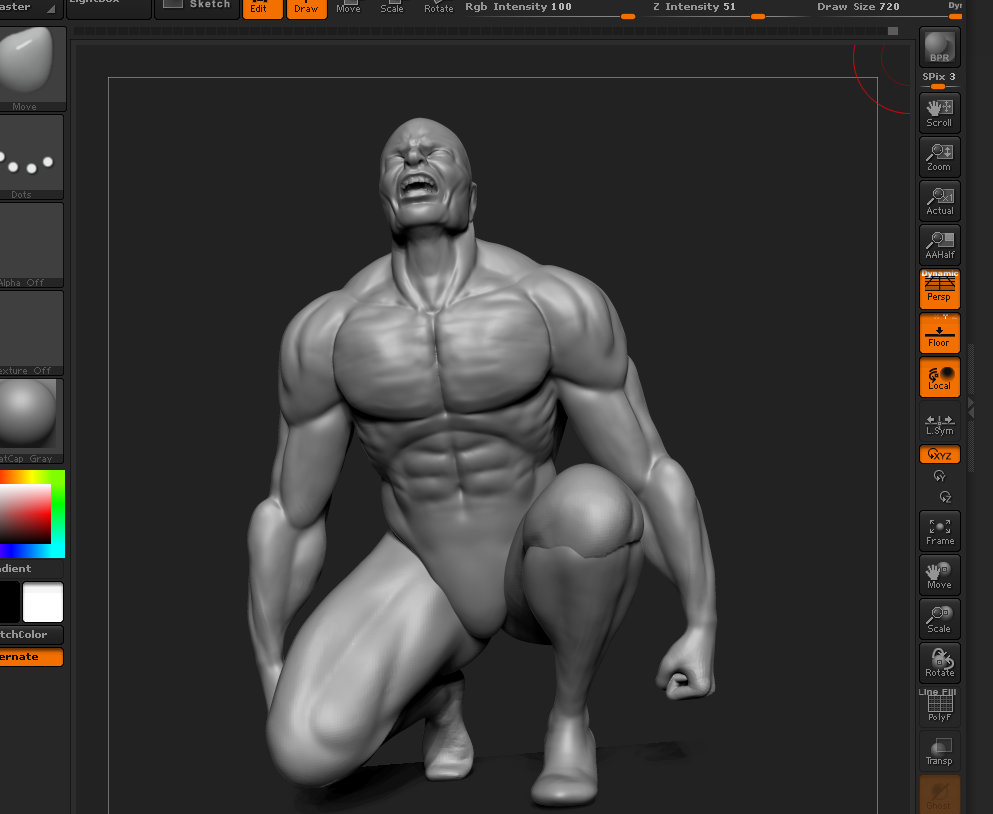Click the Projection Master button
Screen dimensions: 993x814
[31, 8]
